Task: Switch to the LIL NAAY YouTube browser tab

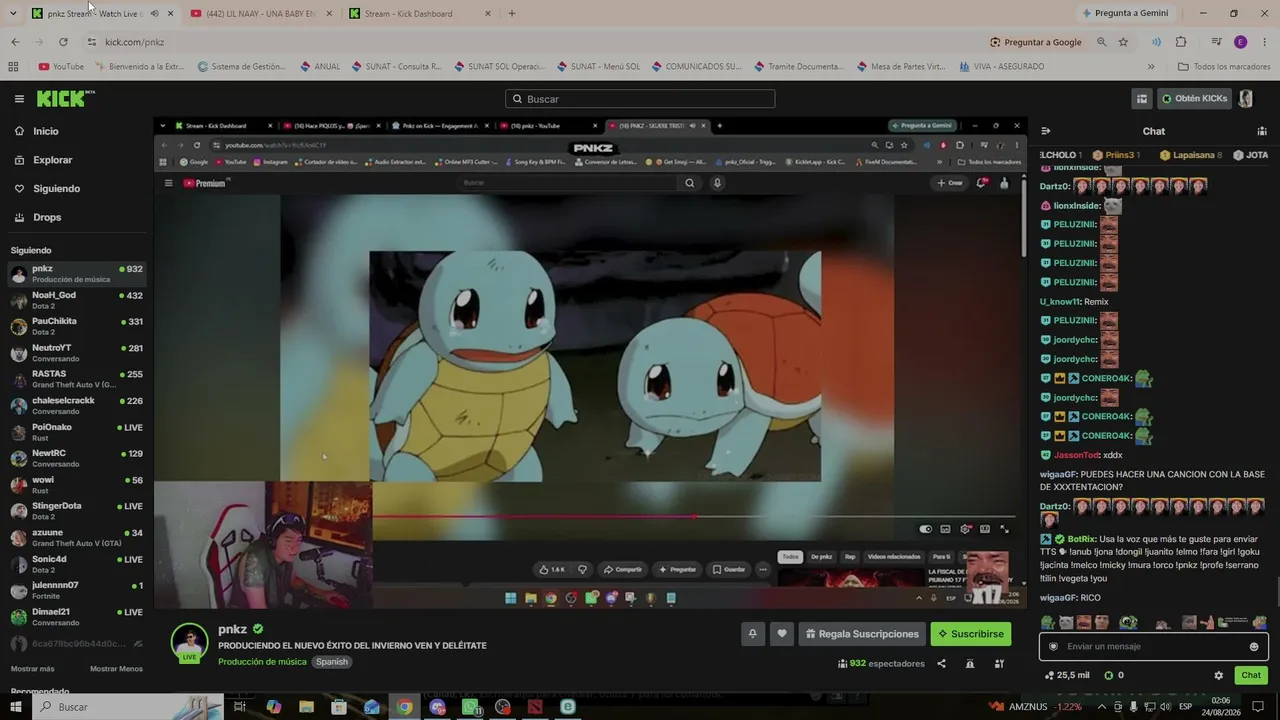Action: (260, 14)
